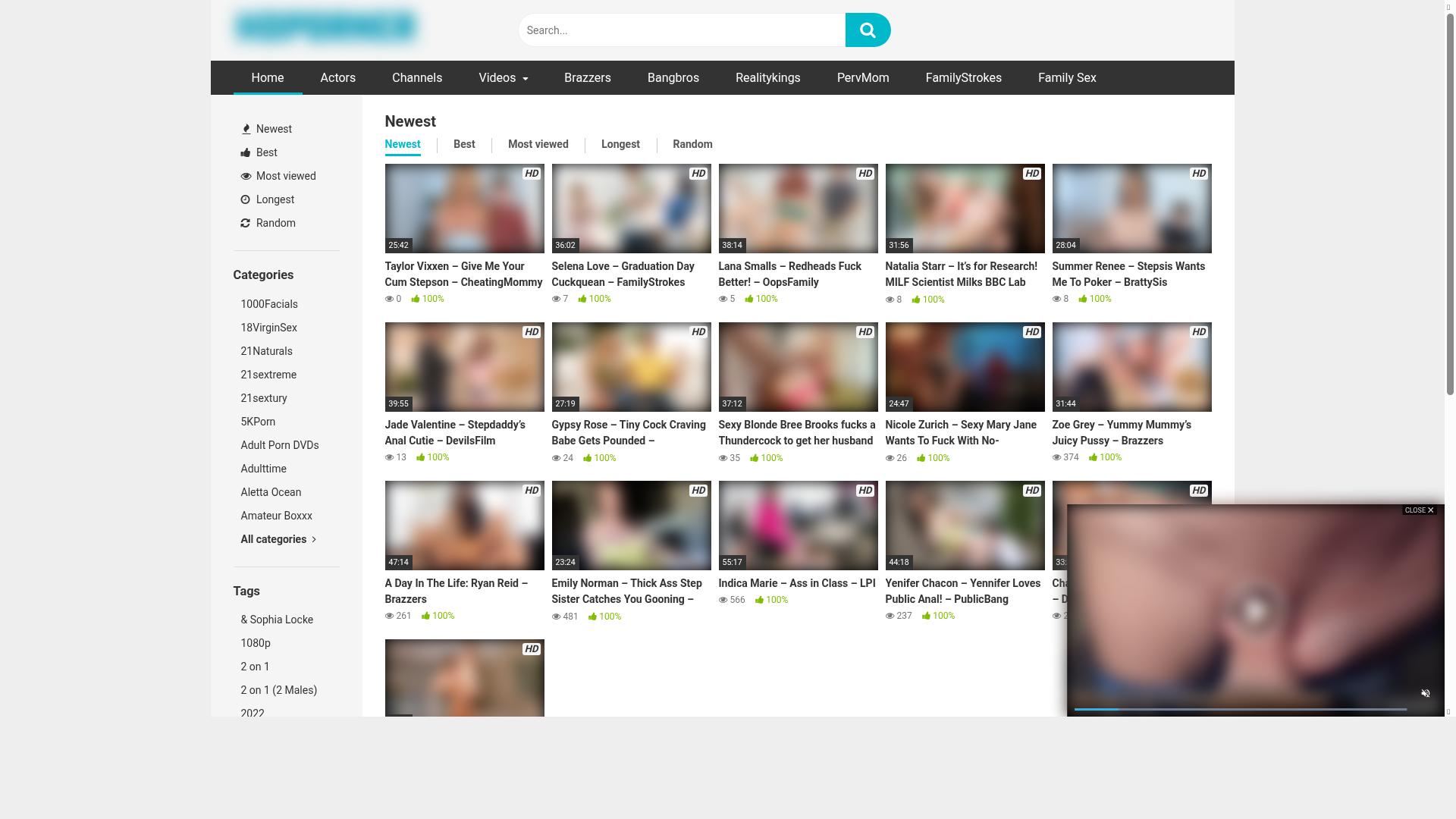The width and height of the screenshot is (1456, 819).
Task: Click the blurred site logo in header
Action: [x=325, y=27]
